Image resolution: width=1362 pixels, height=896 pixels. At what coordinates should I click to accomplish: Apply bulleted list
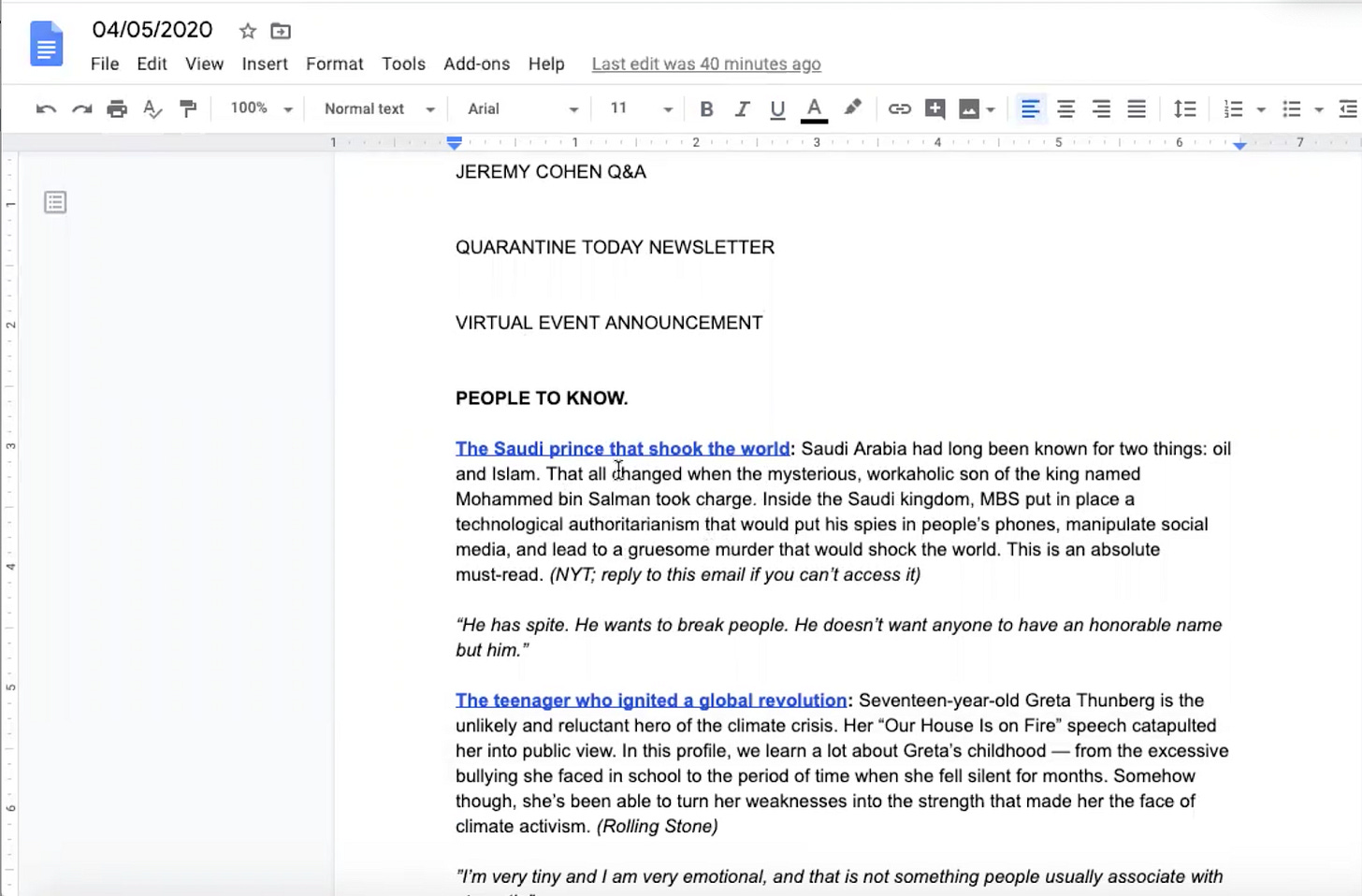pos(1292,109)
